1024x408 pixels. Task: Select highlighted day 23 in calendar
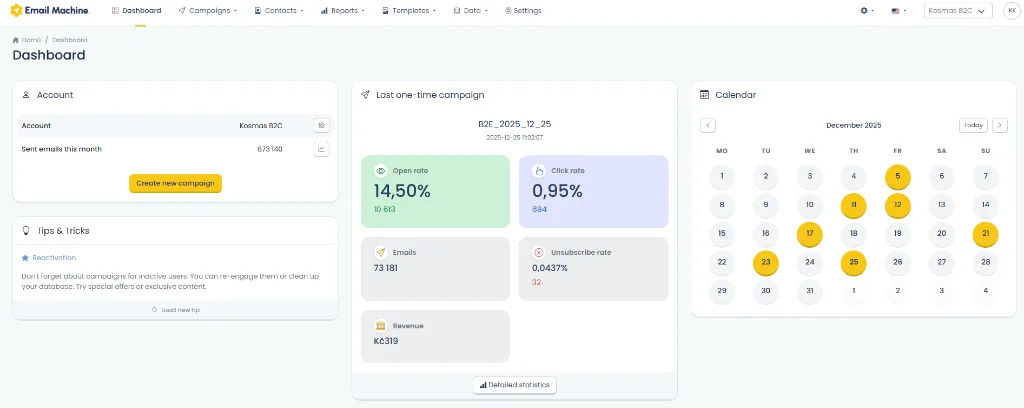[x=765, y=262]
